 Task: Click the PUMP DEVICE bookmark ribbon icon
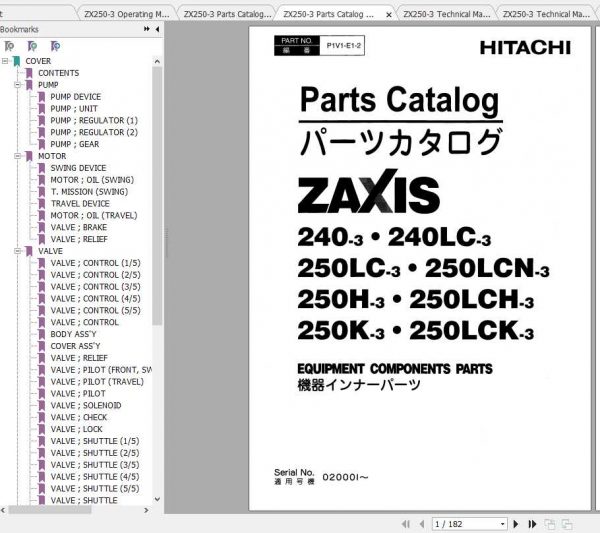42,97
